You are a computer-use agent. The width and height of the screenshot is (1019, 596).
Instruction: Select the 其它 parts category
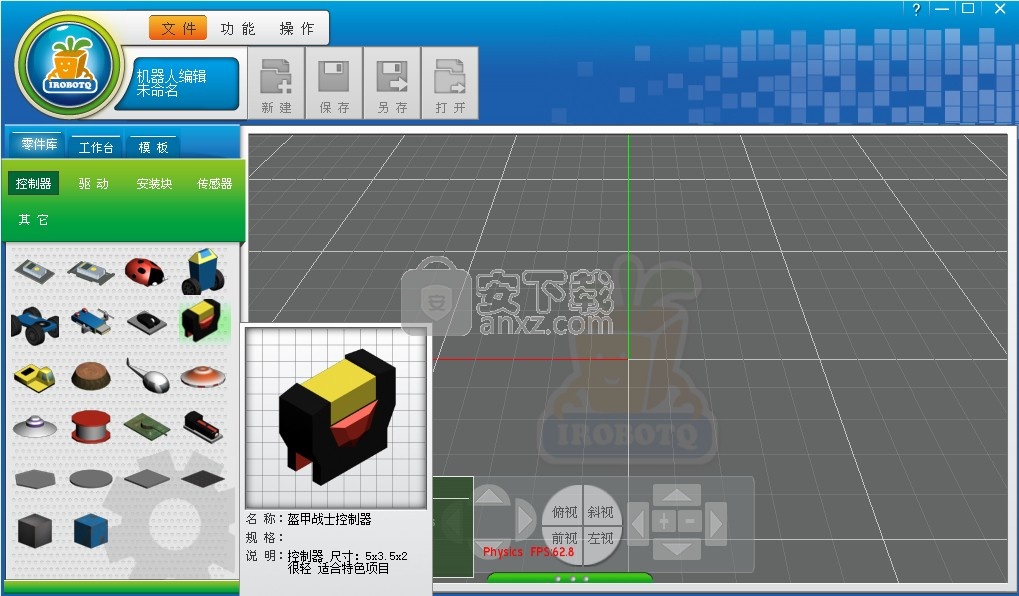pos(34,220)
